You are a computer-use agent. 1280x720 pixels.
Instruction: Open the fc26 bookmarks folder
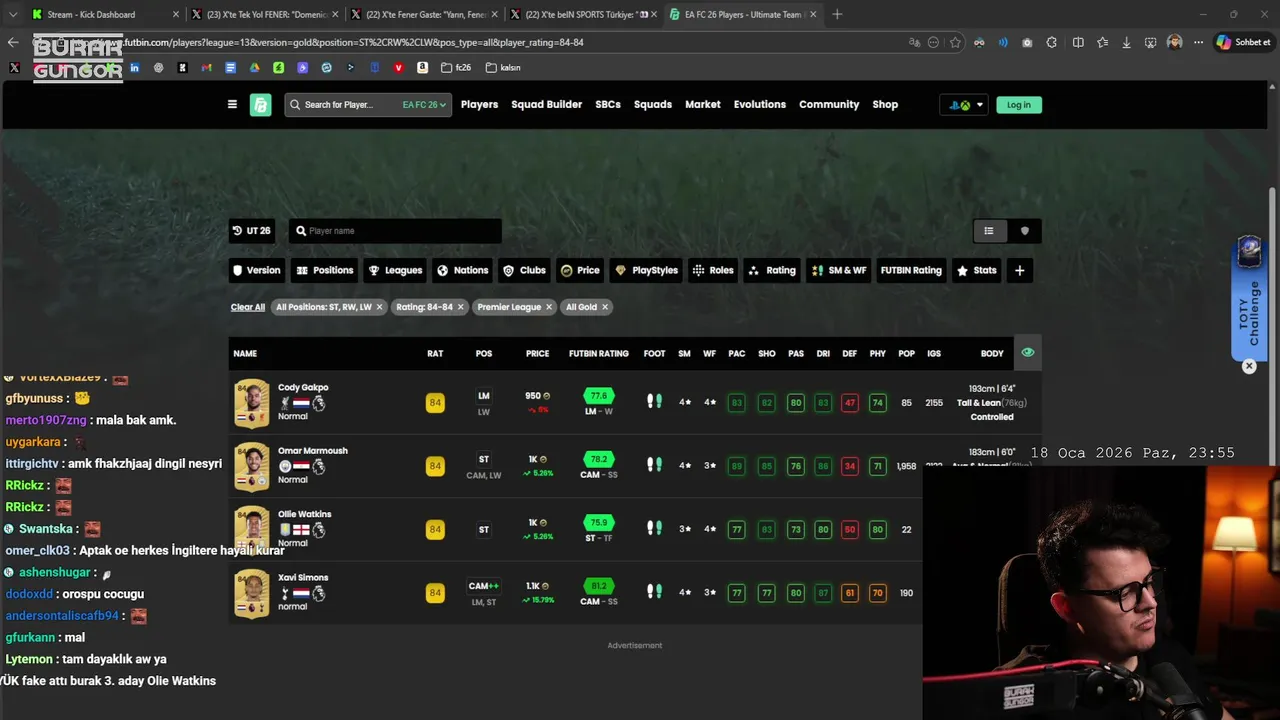click(457, 68)
